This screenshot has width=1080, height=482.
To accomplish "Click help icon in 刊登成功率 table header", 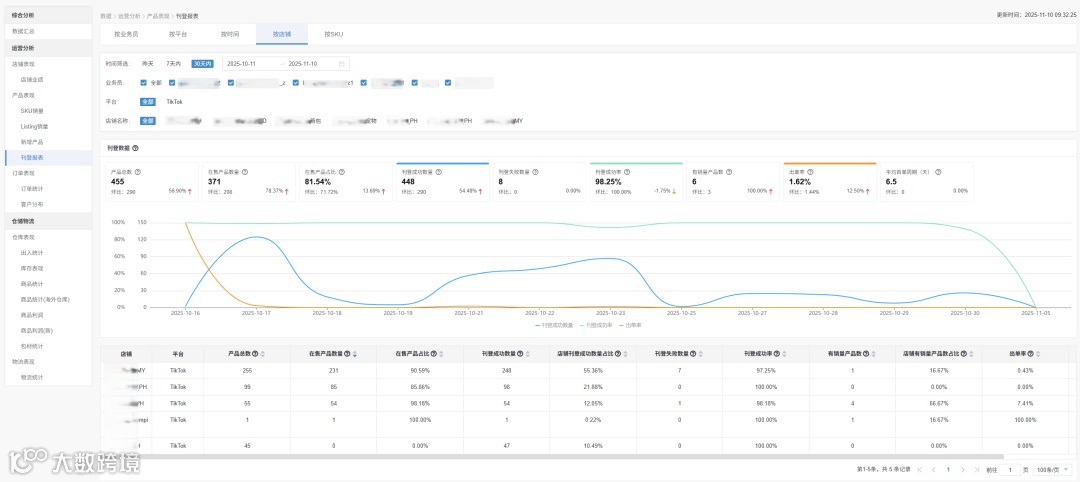I will click(x=778, y=353).
